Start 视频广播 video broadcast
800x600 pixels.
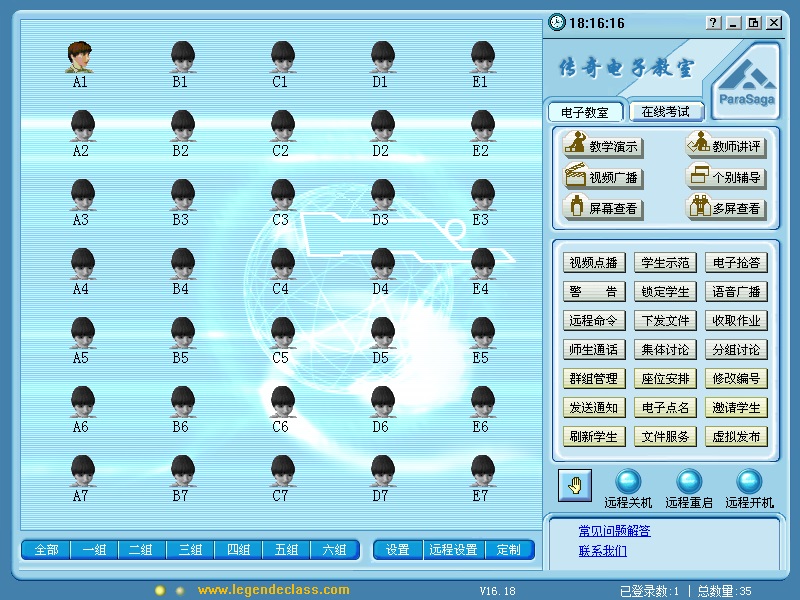click(603, 177)
